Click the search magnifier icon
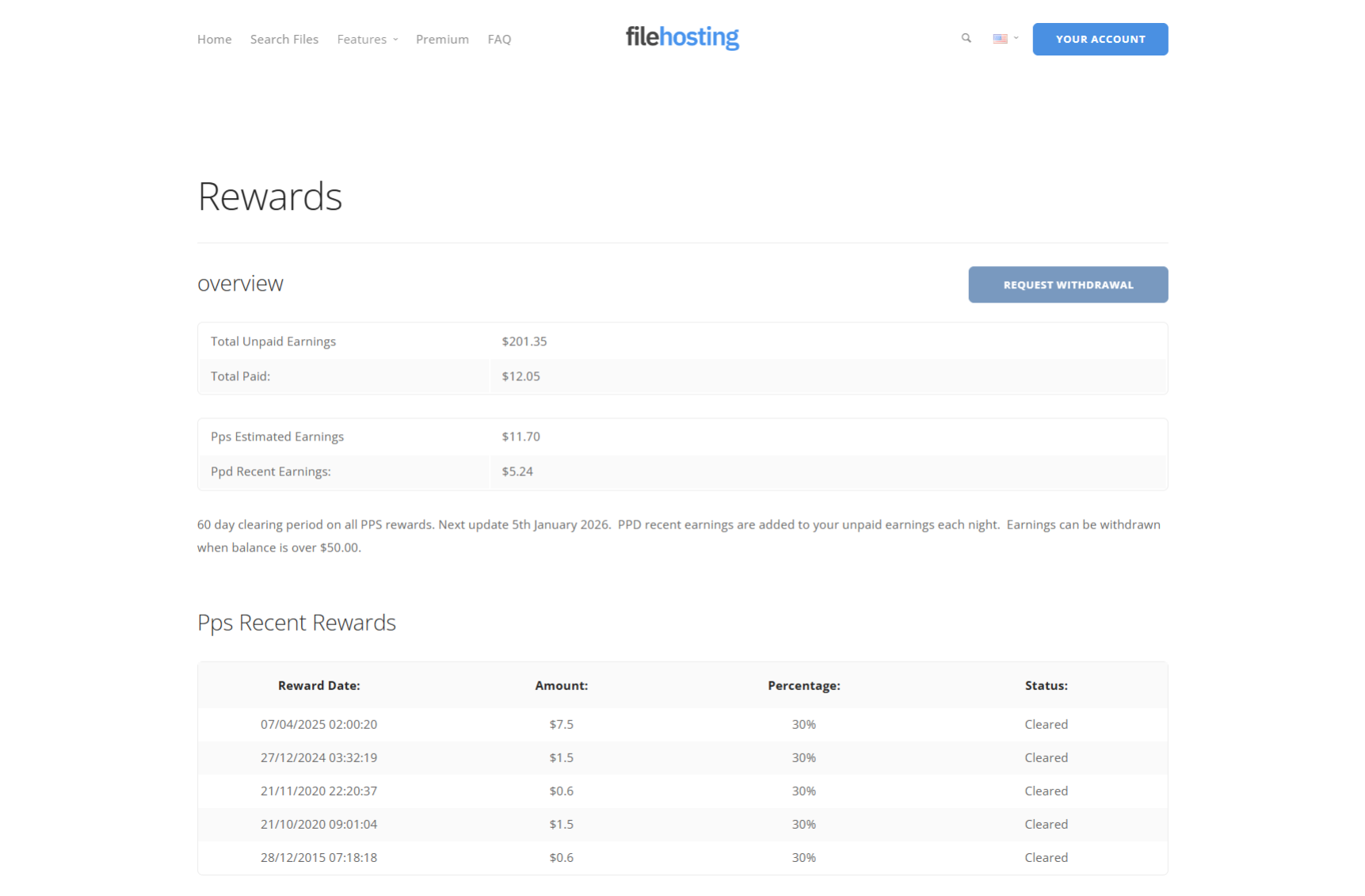The width and height of the screenshot is (1365, 896). [966, 38]
